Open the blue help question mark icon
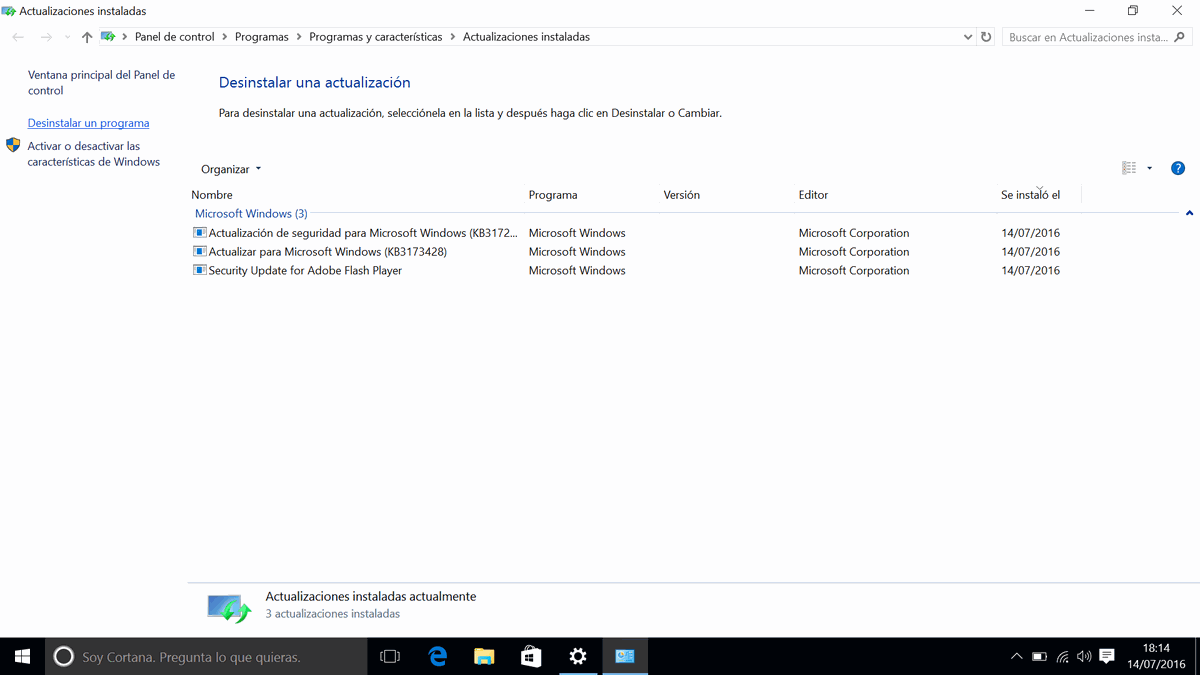The height and width of the screenshot is (675, 1200). [x=1177, y=168]
